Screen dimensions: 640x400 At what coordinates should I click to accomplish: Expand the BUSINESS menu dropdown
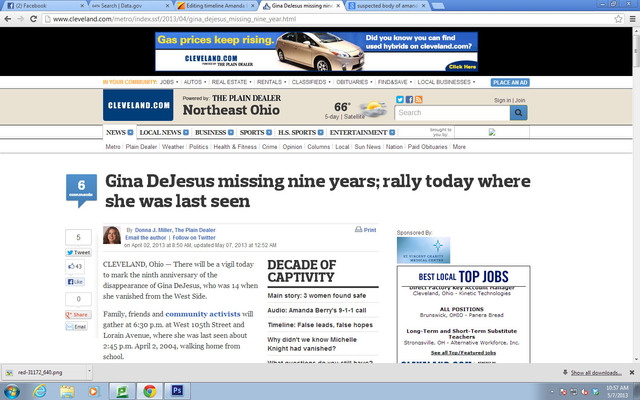[231, 132]
